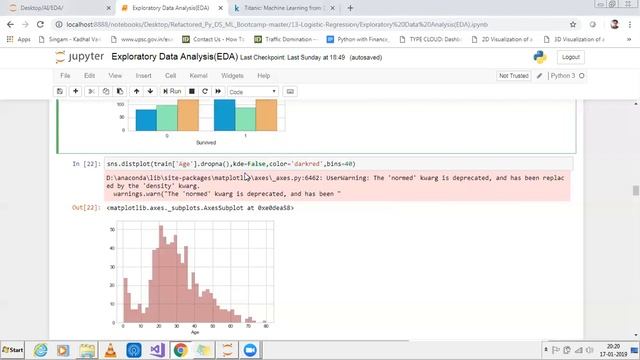The height and width of the screenshot is (360, 640).
Task: Click the Python logo icon
Action: pos(540,57)
